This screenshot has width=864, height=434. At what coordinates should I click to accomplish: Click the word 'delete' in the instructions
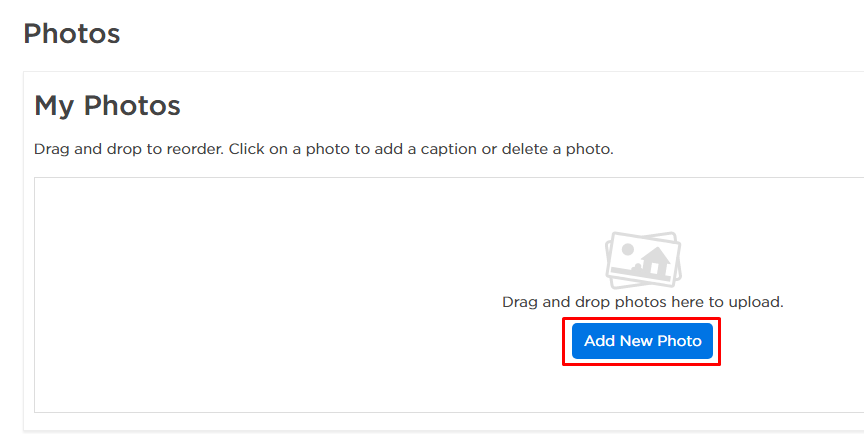pyautogui.click(x=526, y=149)
